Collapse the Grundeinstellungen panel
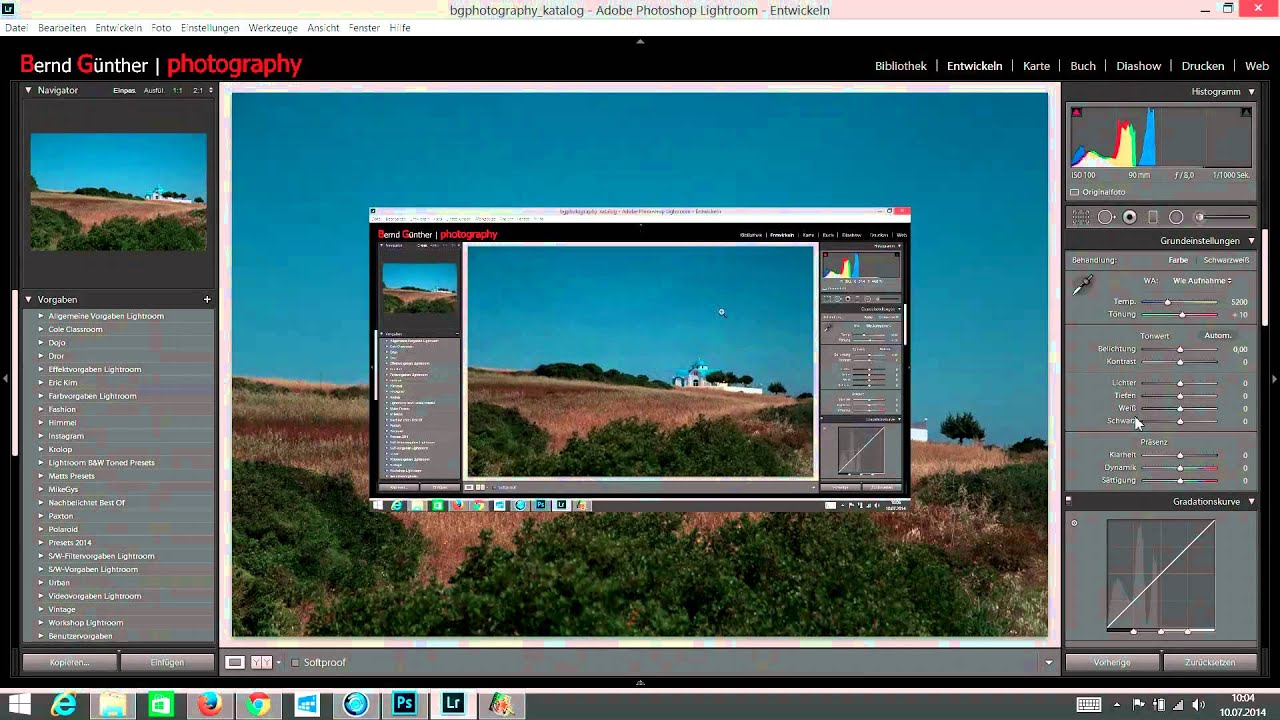The height and width of the screenshot is (720, 1280). pyautogui.click(x=1251, y=241)
